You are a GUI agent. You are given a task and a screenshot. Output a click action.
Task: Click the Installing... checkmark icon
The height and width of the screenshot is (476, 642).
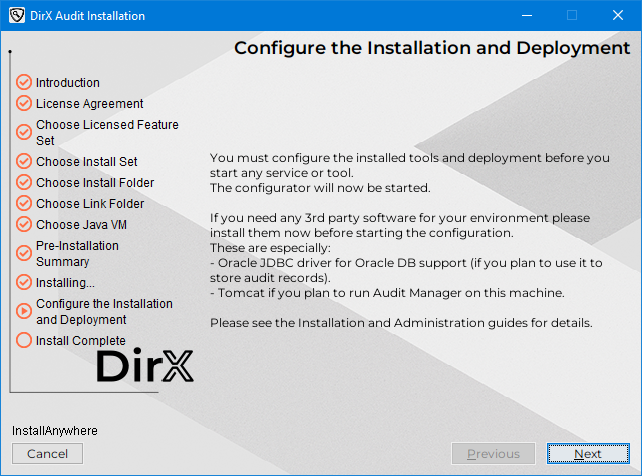[24, 282]
